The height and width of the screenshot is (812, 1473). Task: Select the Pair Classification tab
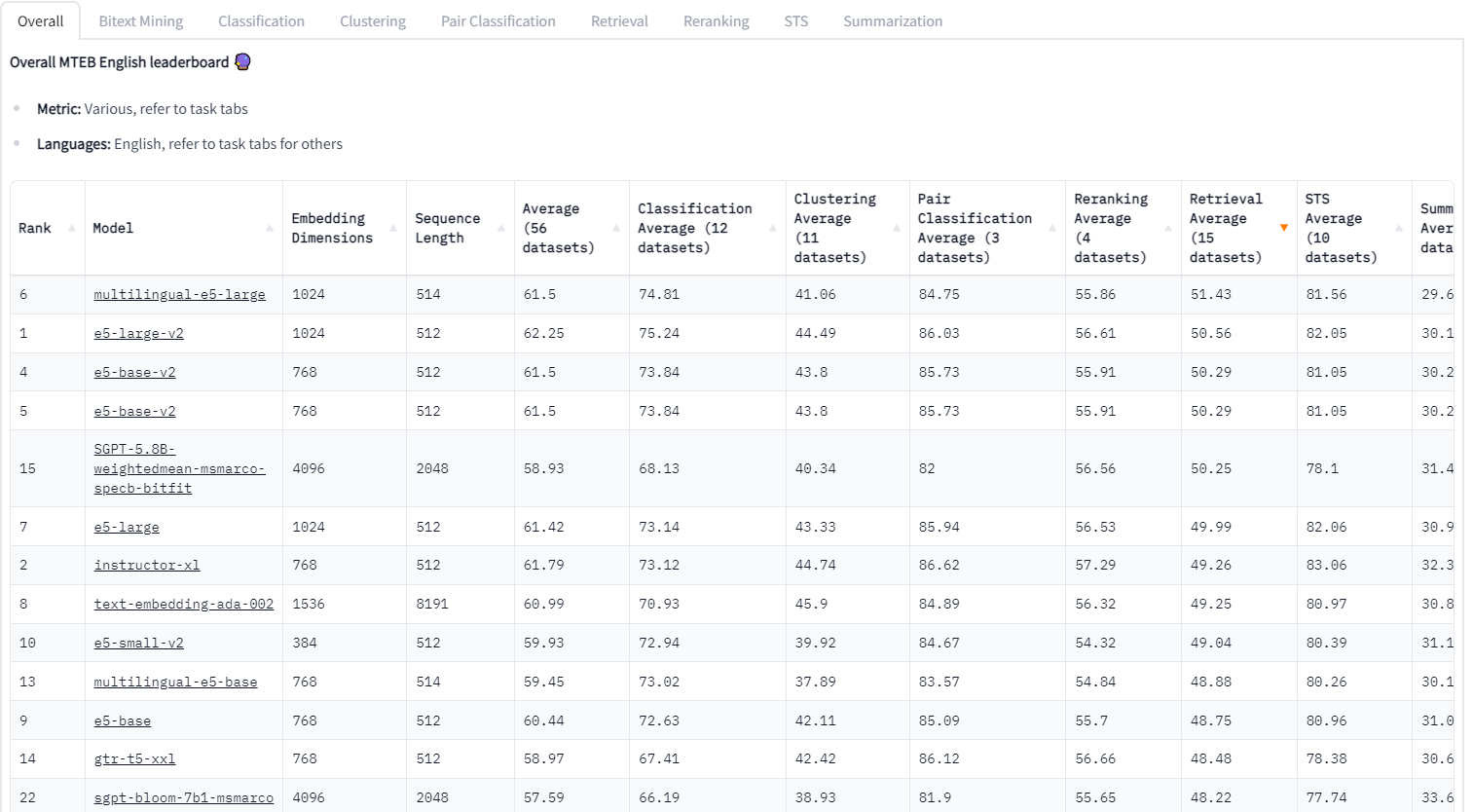click(x=497, y=19)
